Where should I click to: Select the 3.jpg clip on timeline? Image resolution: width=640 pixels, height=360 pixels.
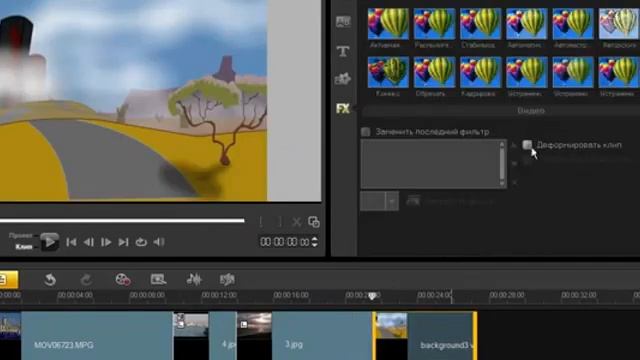click(322, 336)
